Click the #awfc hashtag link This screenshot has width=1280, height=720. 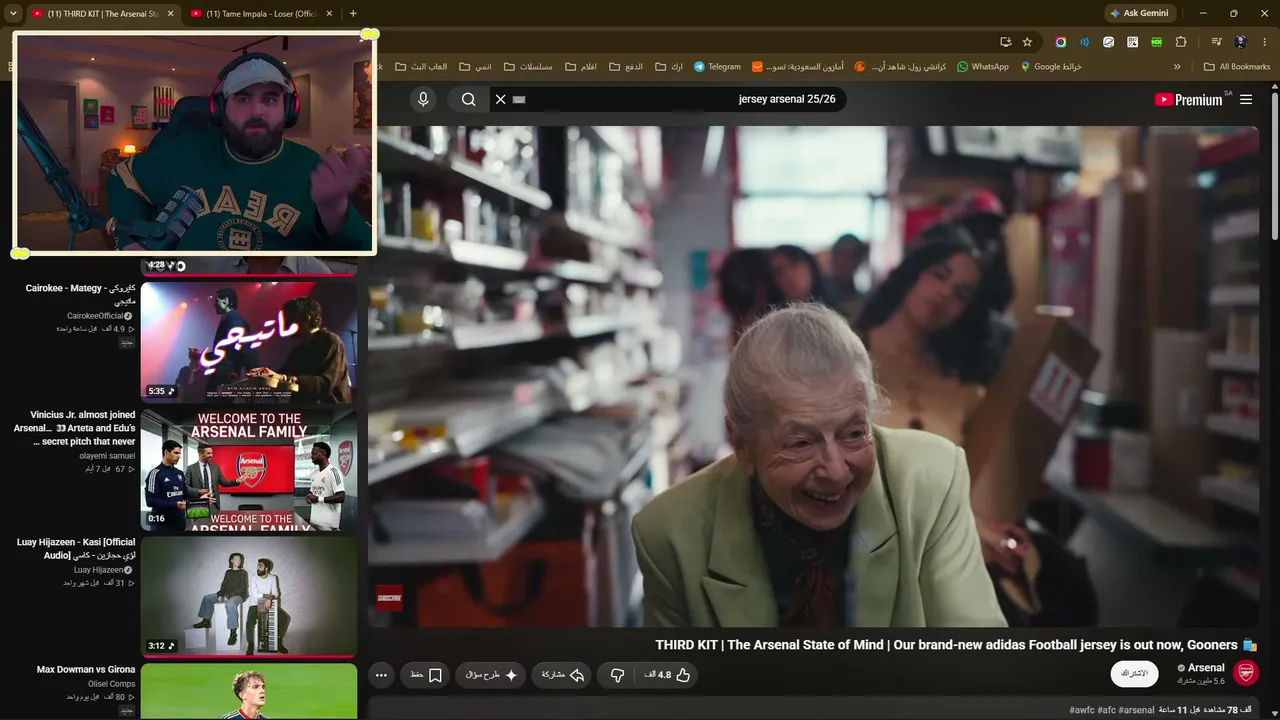[1081, 710]
